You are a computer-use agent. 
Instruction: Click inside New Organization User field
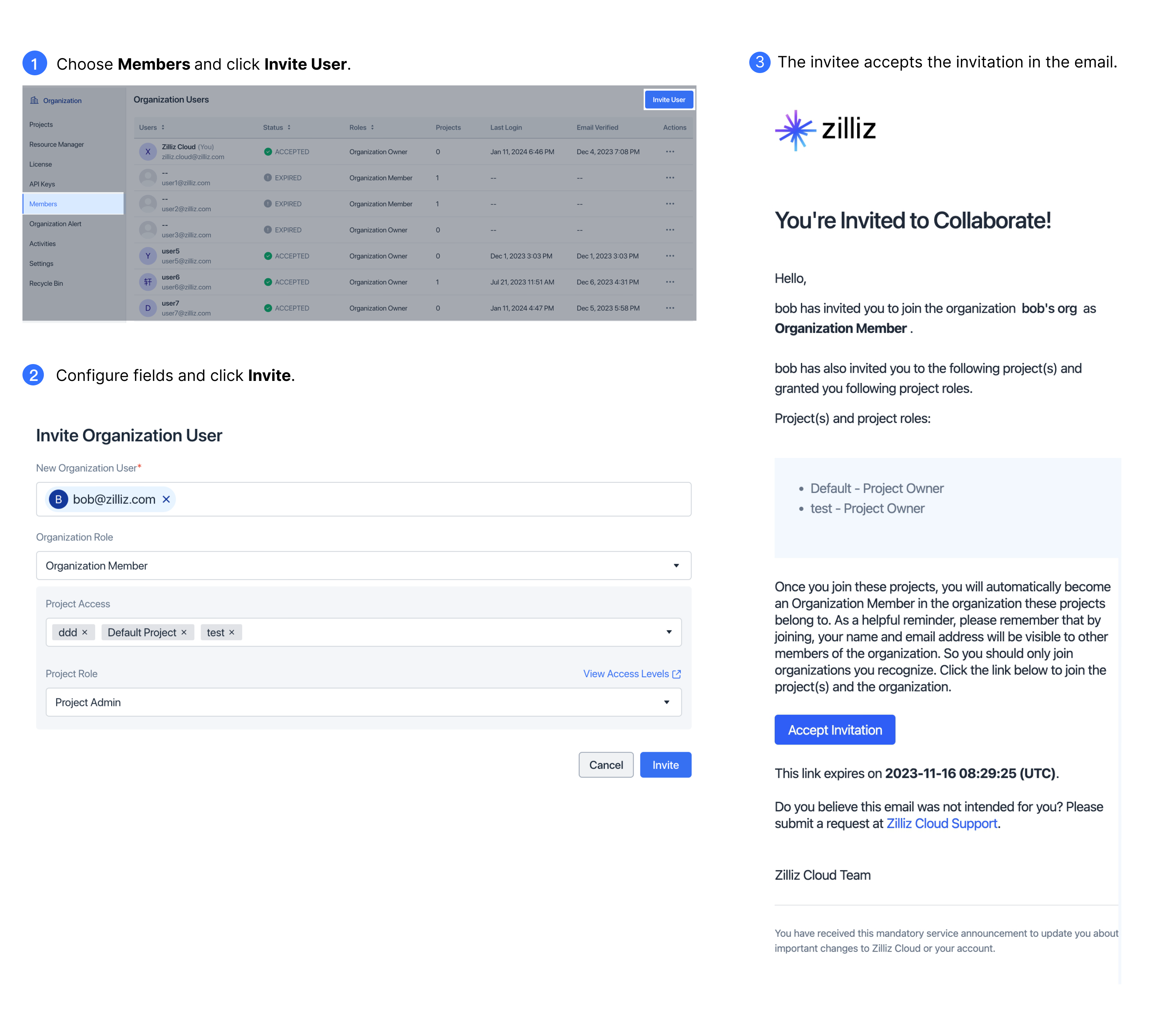click(x=363, y=500)
